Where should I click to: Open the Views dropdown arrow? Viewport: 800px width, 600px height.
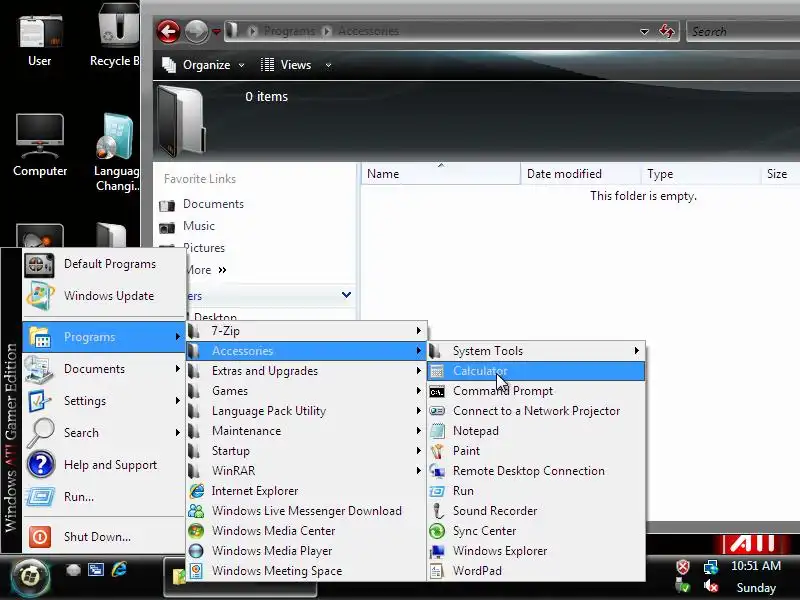coord(329,65)
